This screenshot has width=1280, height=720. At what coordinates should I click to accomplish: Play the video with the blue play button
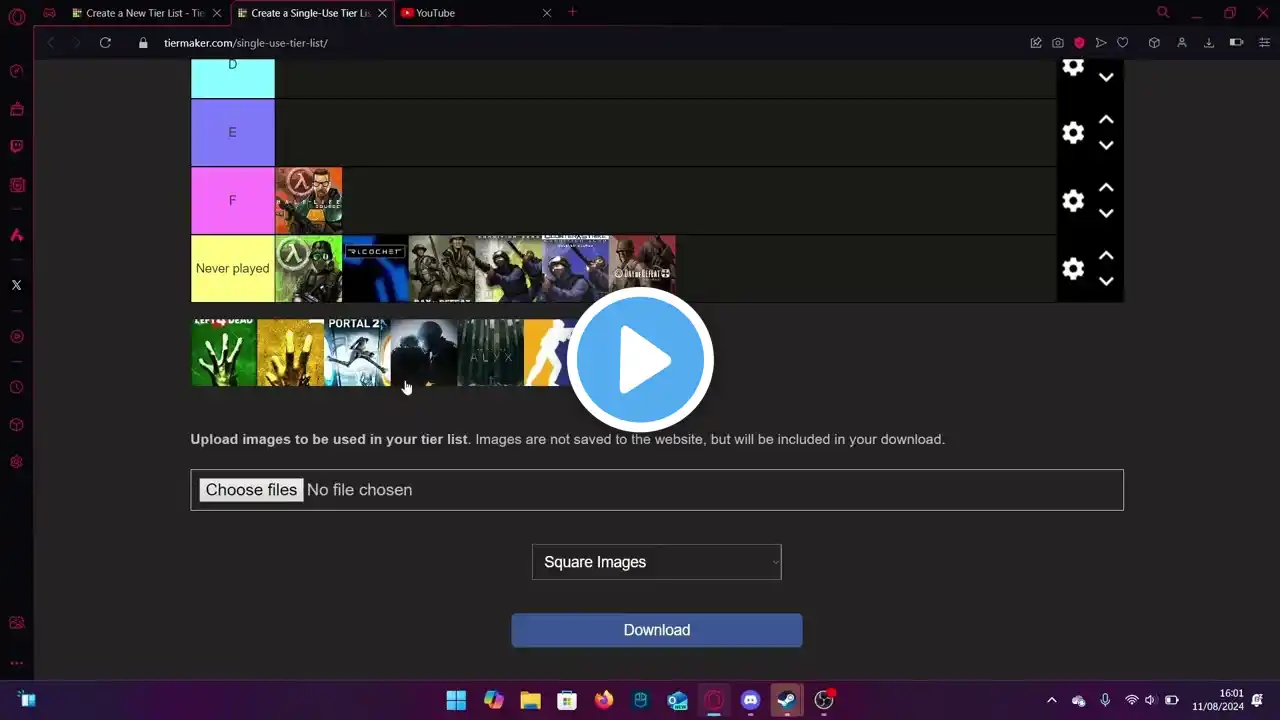[640, 360]
